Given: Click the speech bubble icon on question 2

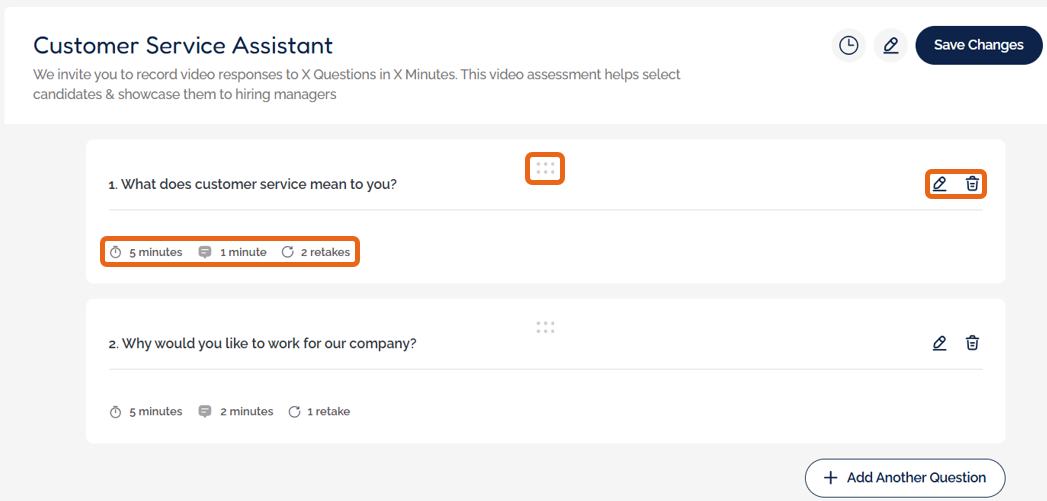Looking at the screenshot, I should pos(205,412).
